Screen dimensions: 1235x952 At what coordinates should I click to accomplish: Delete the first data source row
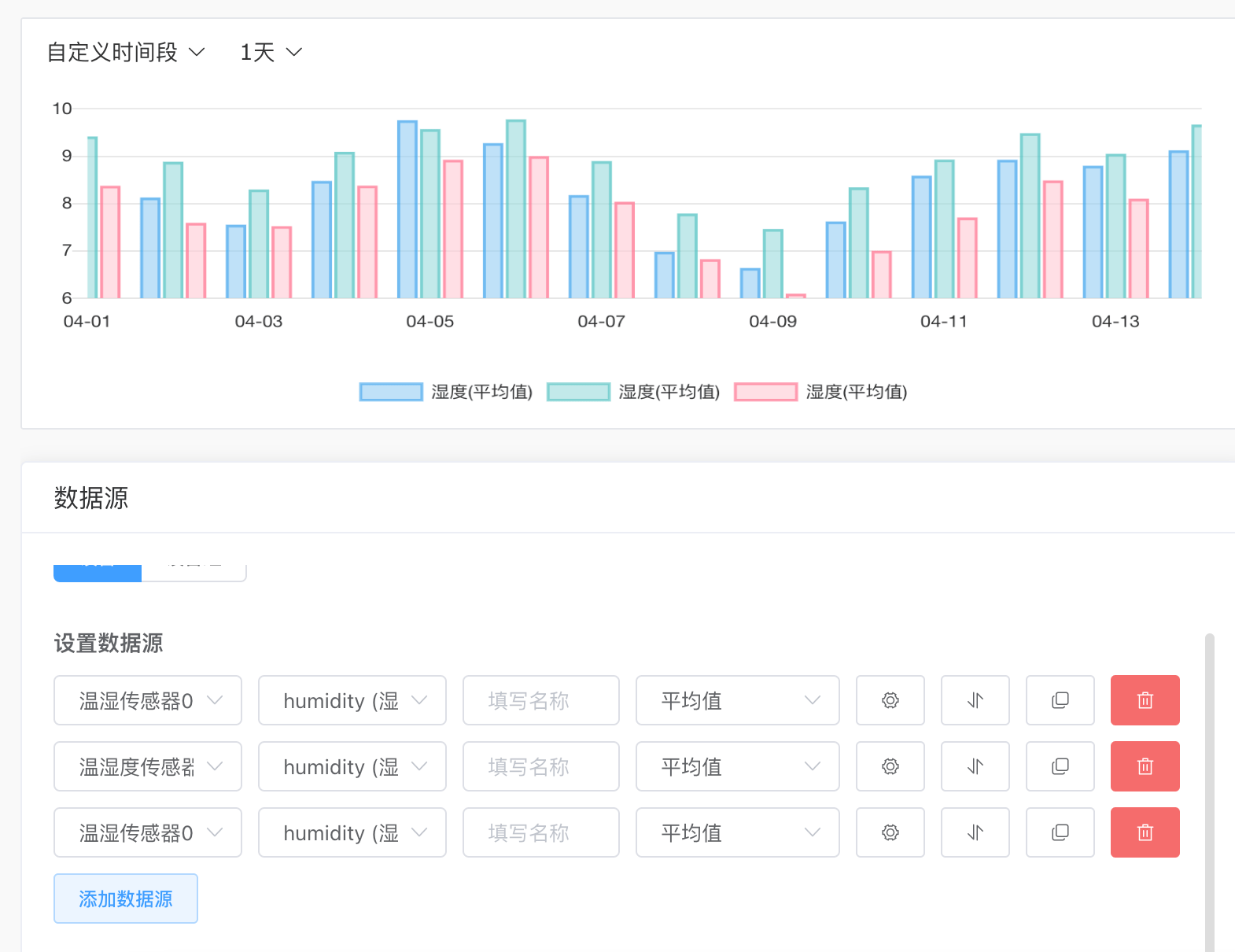tap(1145, 700)
